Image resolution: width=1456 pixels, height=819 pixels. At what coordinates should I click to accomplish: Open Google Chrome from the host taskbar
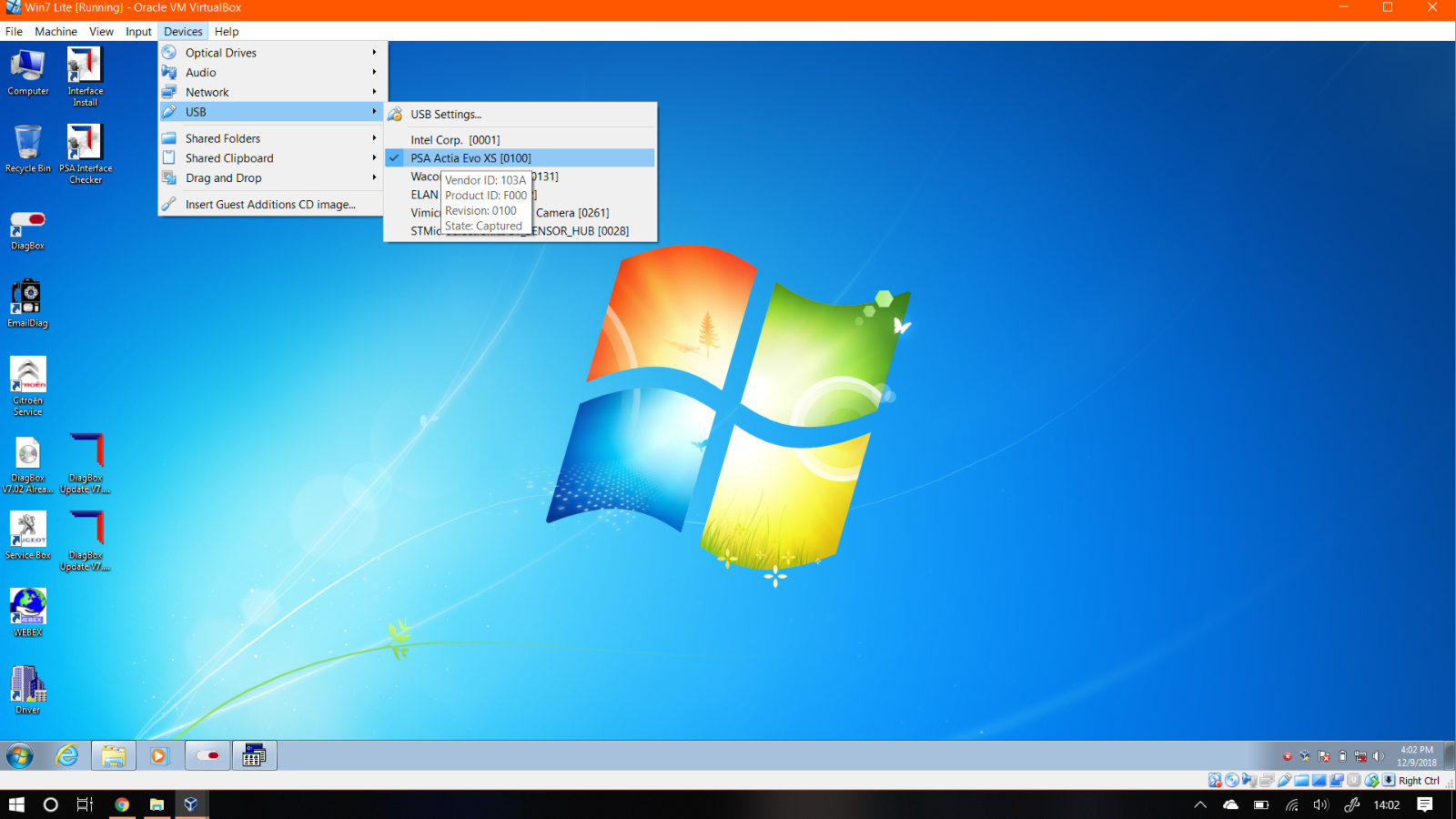click(x=122, y=804)
